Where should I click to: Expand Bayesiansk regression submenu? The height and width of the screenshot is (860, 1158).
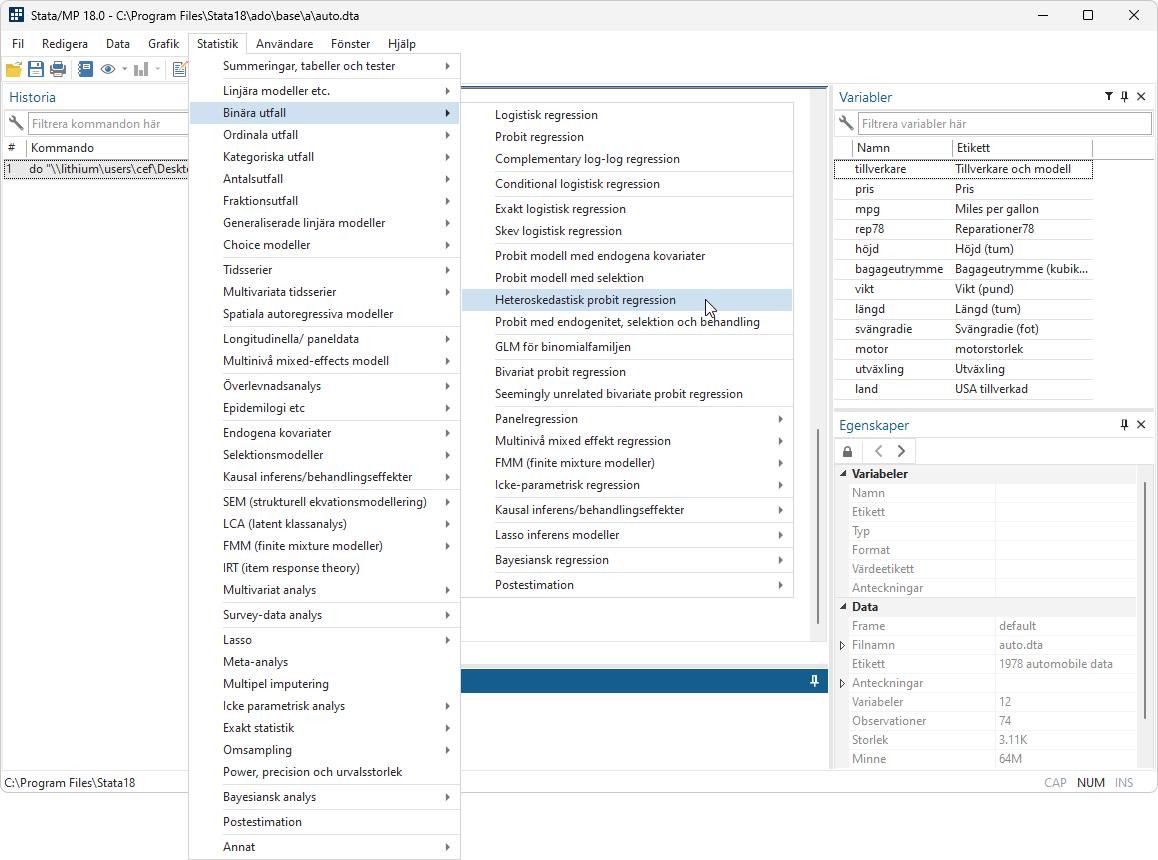(x=627, y=560)
